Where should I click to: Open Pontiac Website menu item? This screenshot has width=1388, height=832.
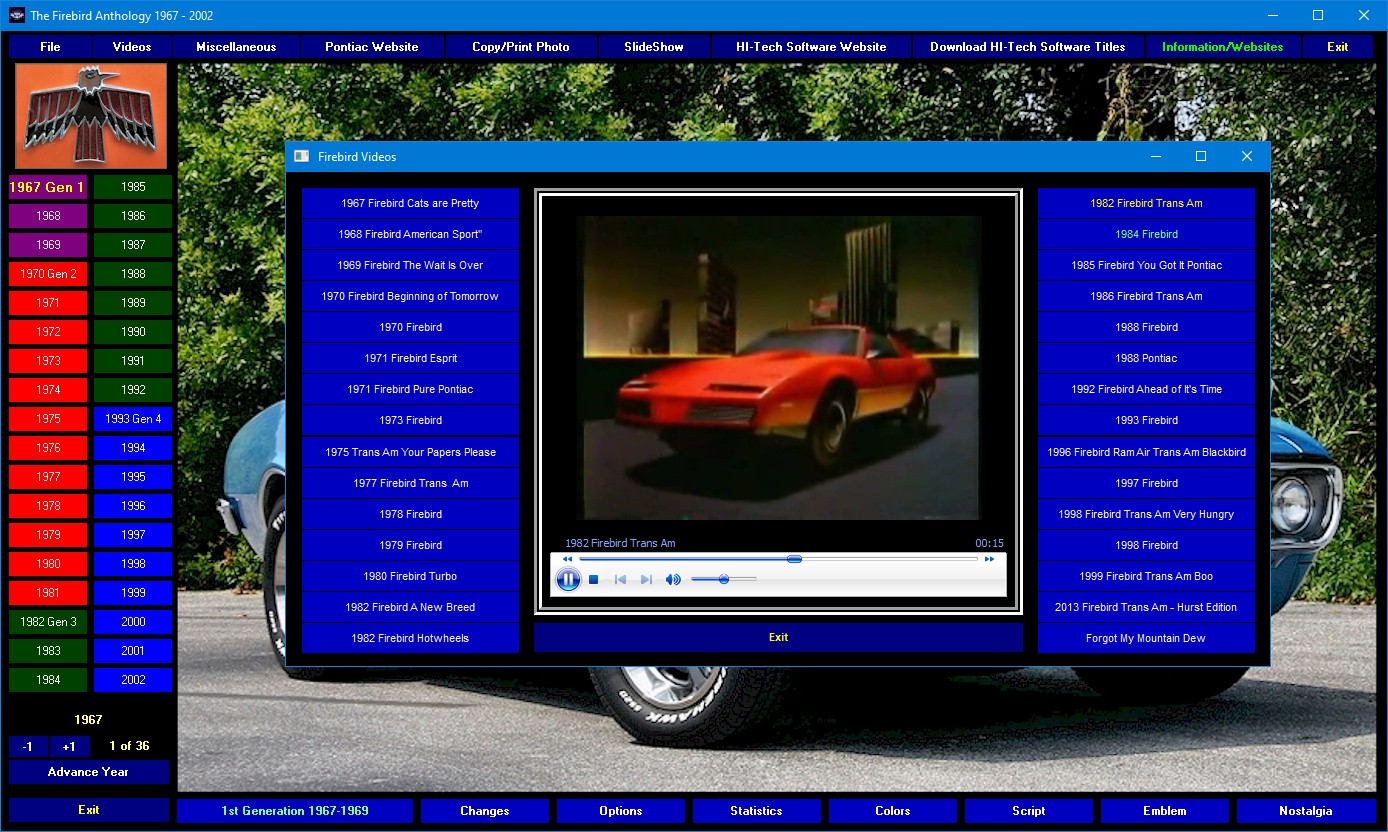point(372,46)
